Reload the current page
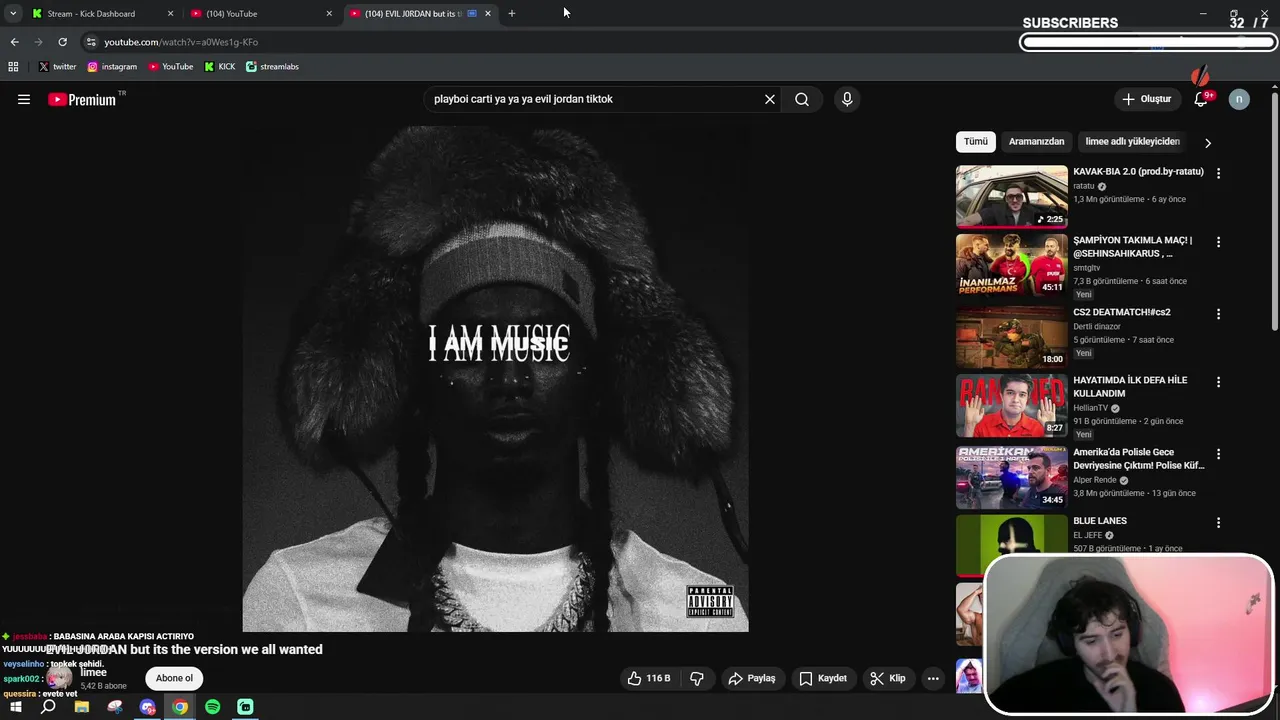 coord(62,42)
